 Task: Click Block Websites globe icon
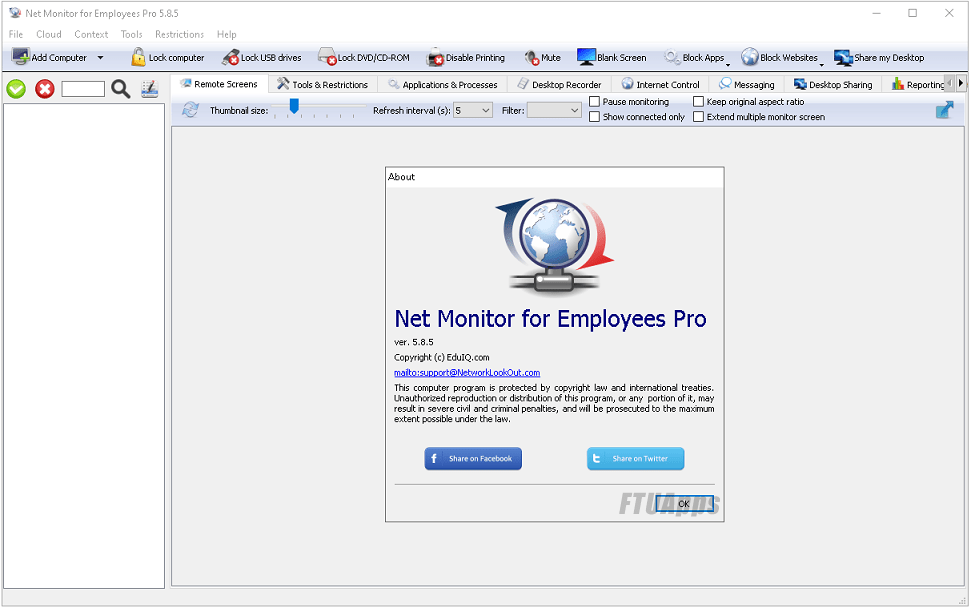[750, 57]
